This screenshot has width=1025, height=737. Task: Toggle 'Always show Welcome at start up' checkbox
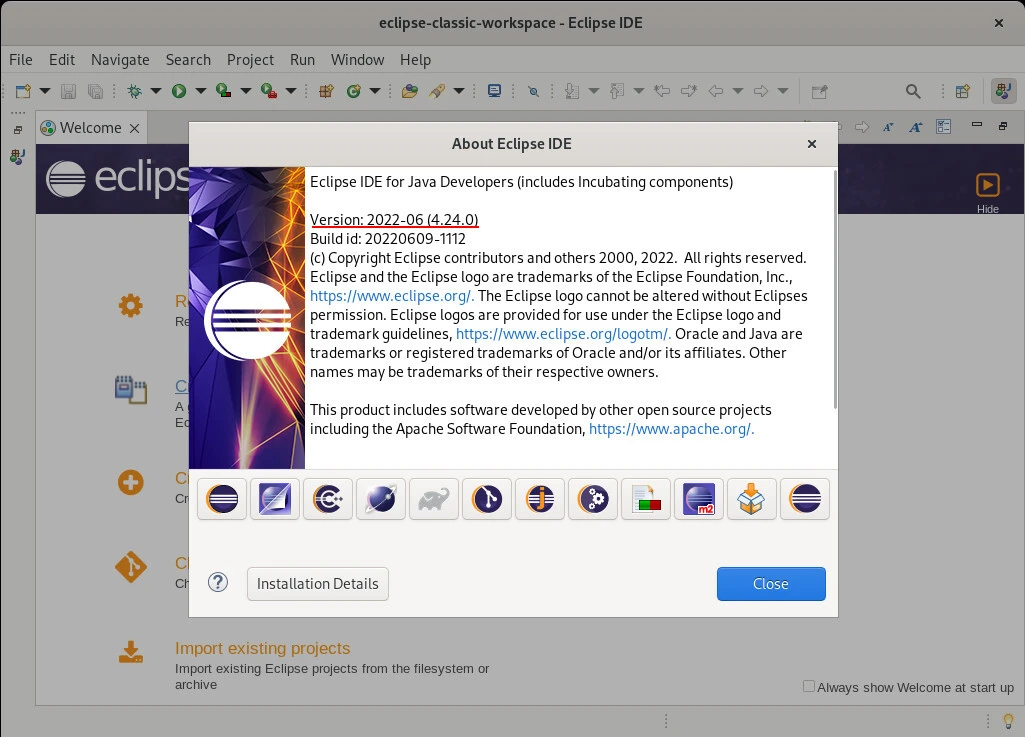click(809, 687)
